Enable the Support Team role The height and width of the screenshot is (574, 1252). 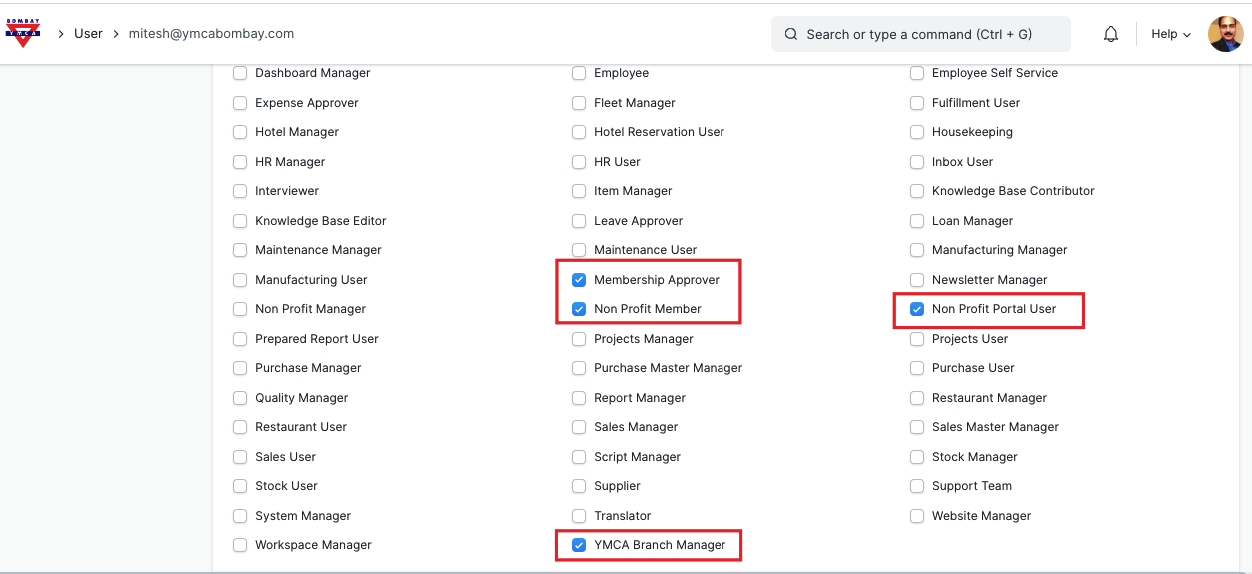(x=917, y=486)
